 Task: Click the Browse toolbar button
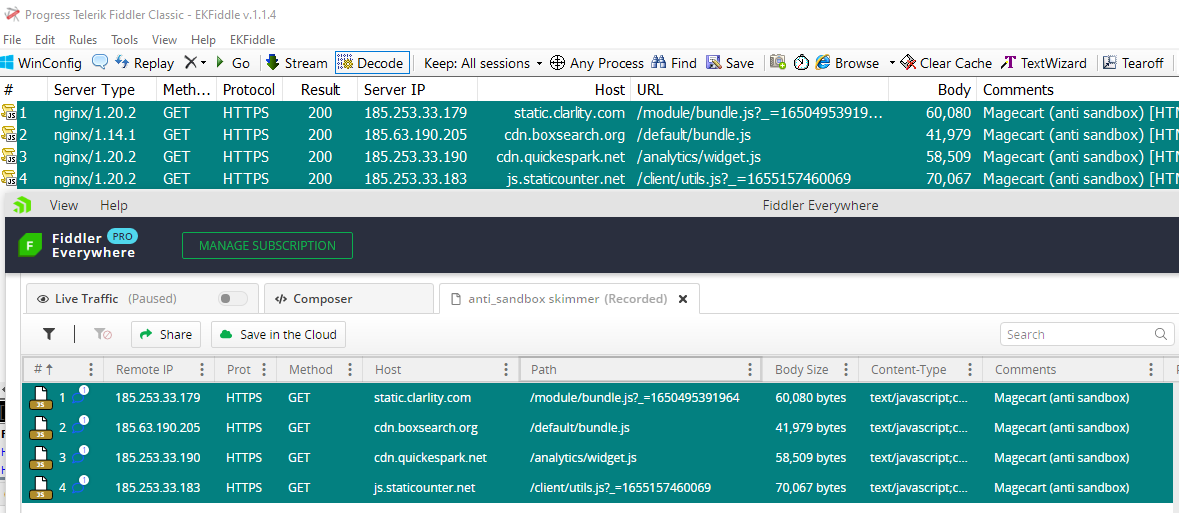tap(847, 63)
